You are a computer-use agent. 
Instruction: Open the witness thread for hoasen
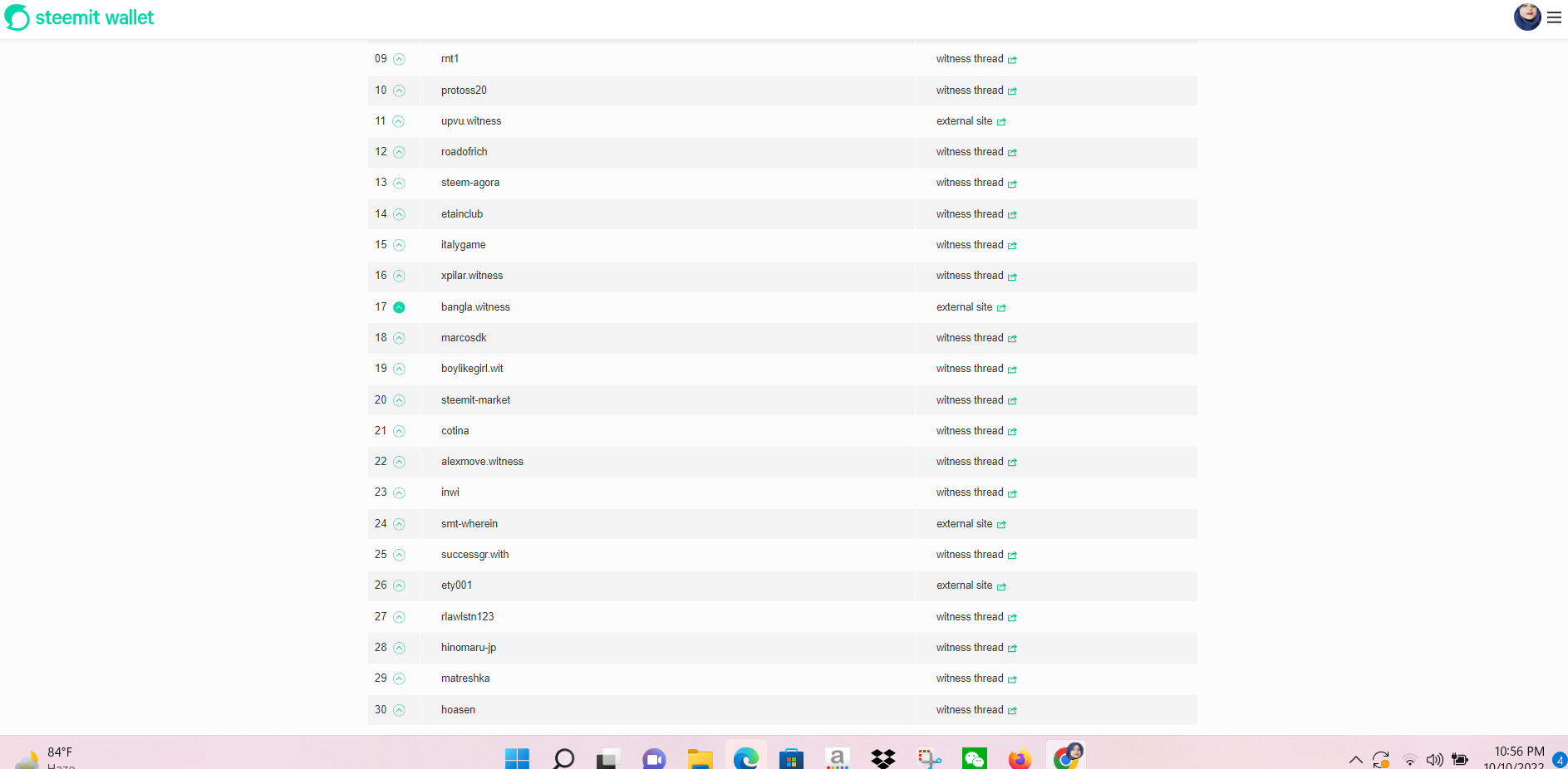[976, 710]
